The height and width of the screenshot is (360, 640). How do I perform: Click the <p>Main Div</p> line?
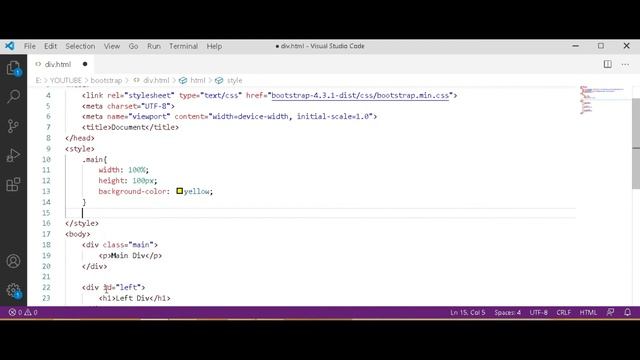click(130, 256)
